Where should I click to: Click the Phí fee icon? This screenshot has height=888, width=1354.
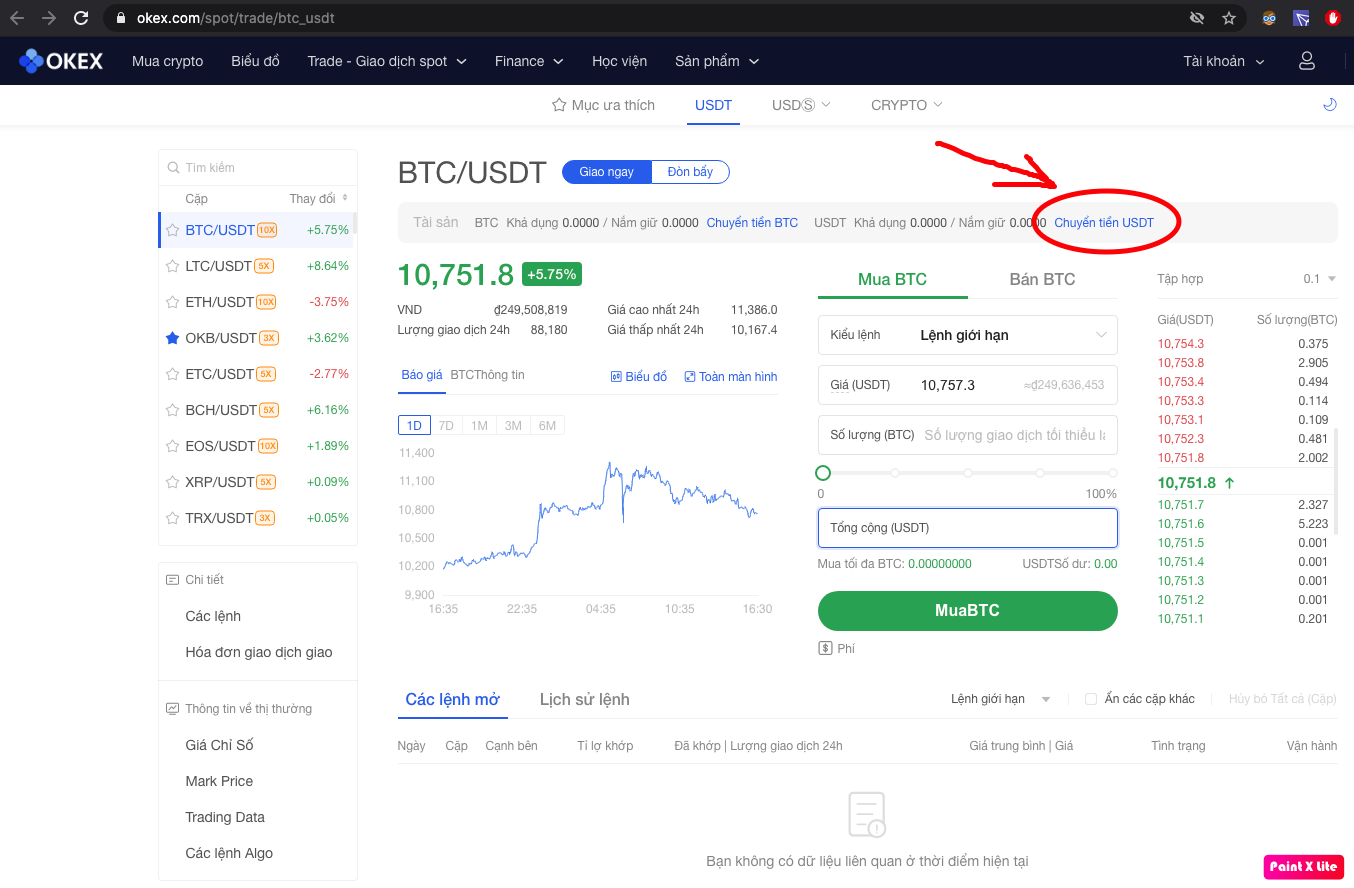click(x=825, y=648)
